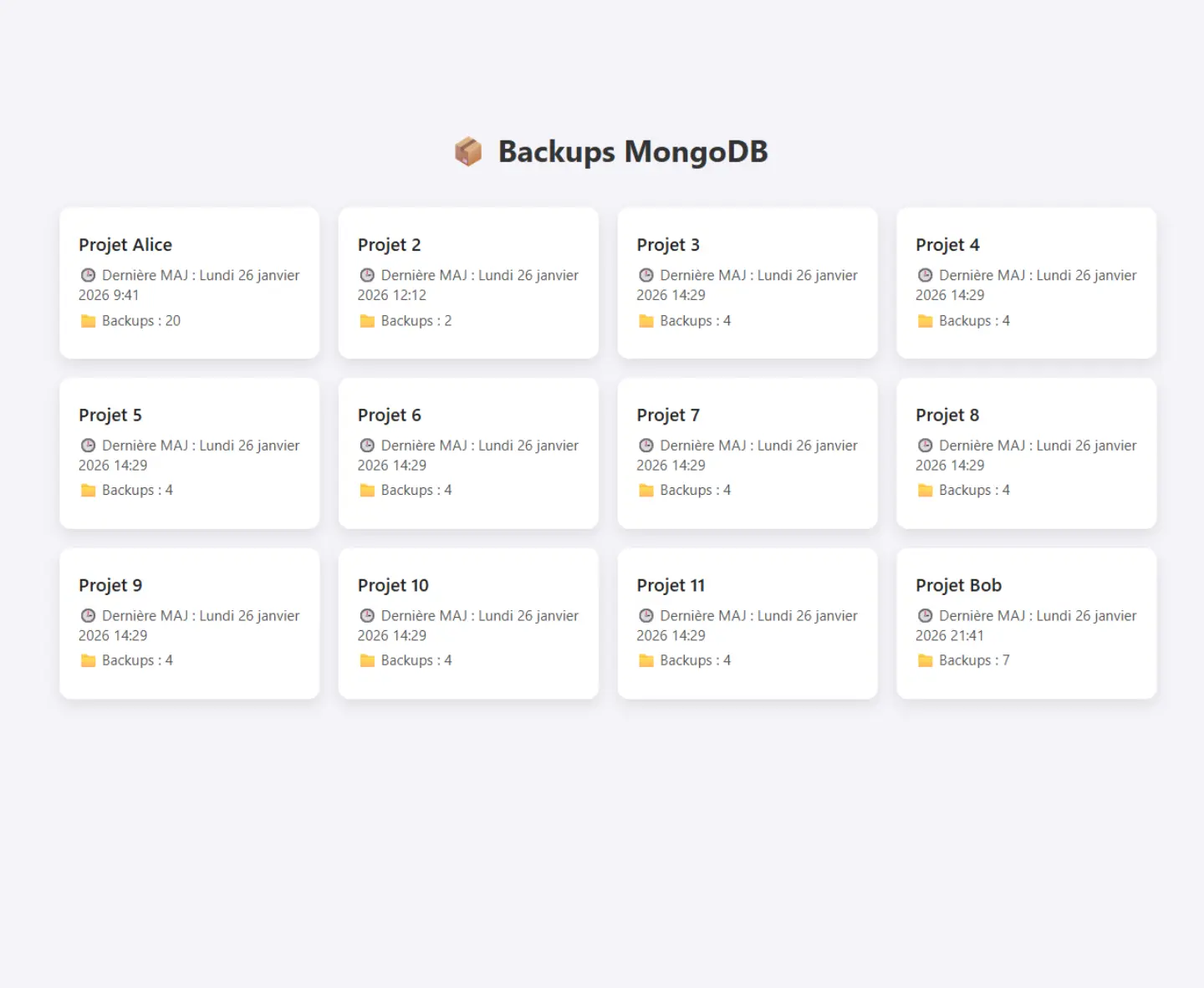Click Backups : 7 in Projet Bob

[974, 660]
